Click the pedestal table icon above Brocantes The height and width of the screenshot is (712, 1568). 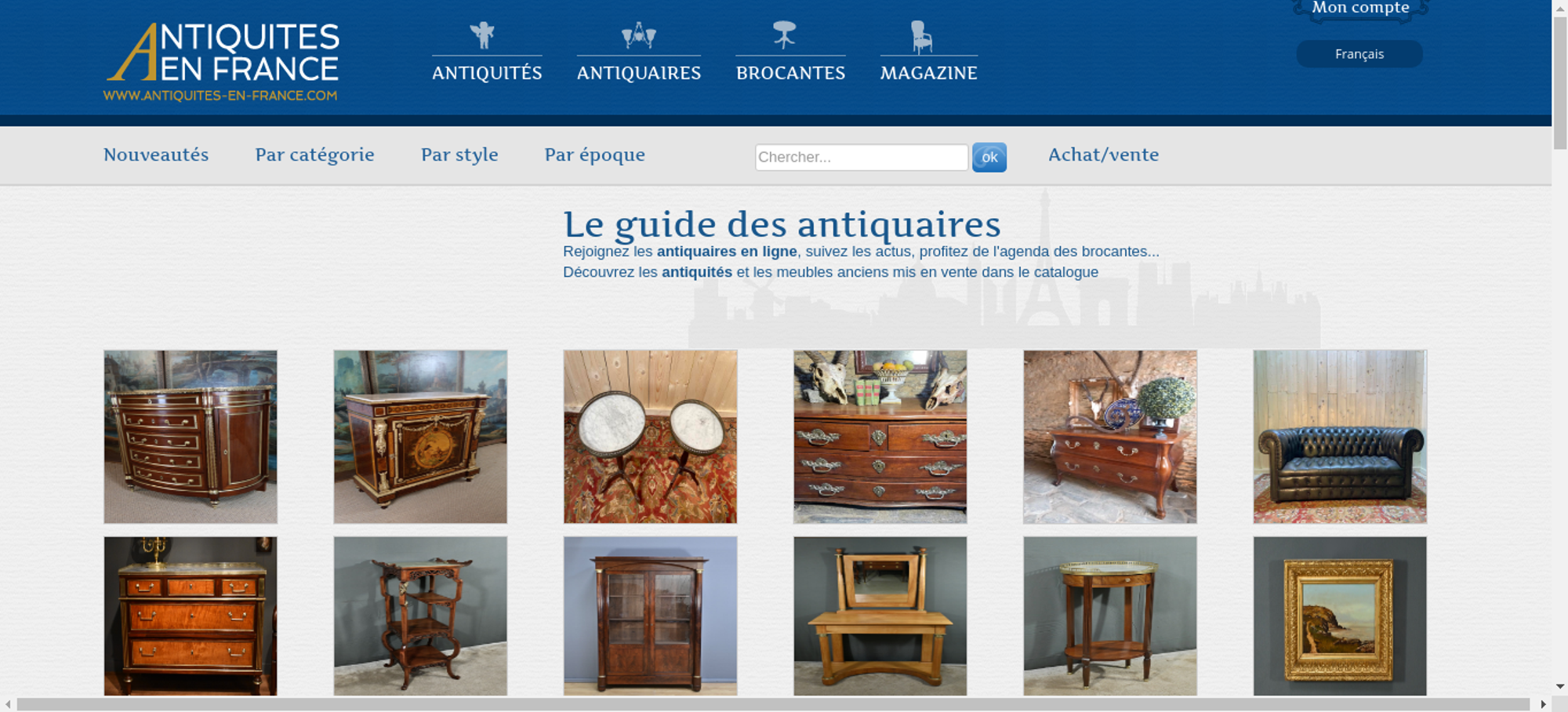[784, 35]
